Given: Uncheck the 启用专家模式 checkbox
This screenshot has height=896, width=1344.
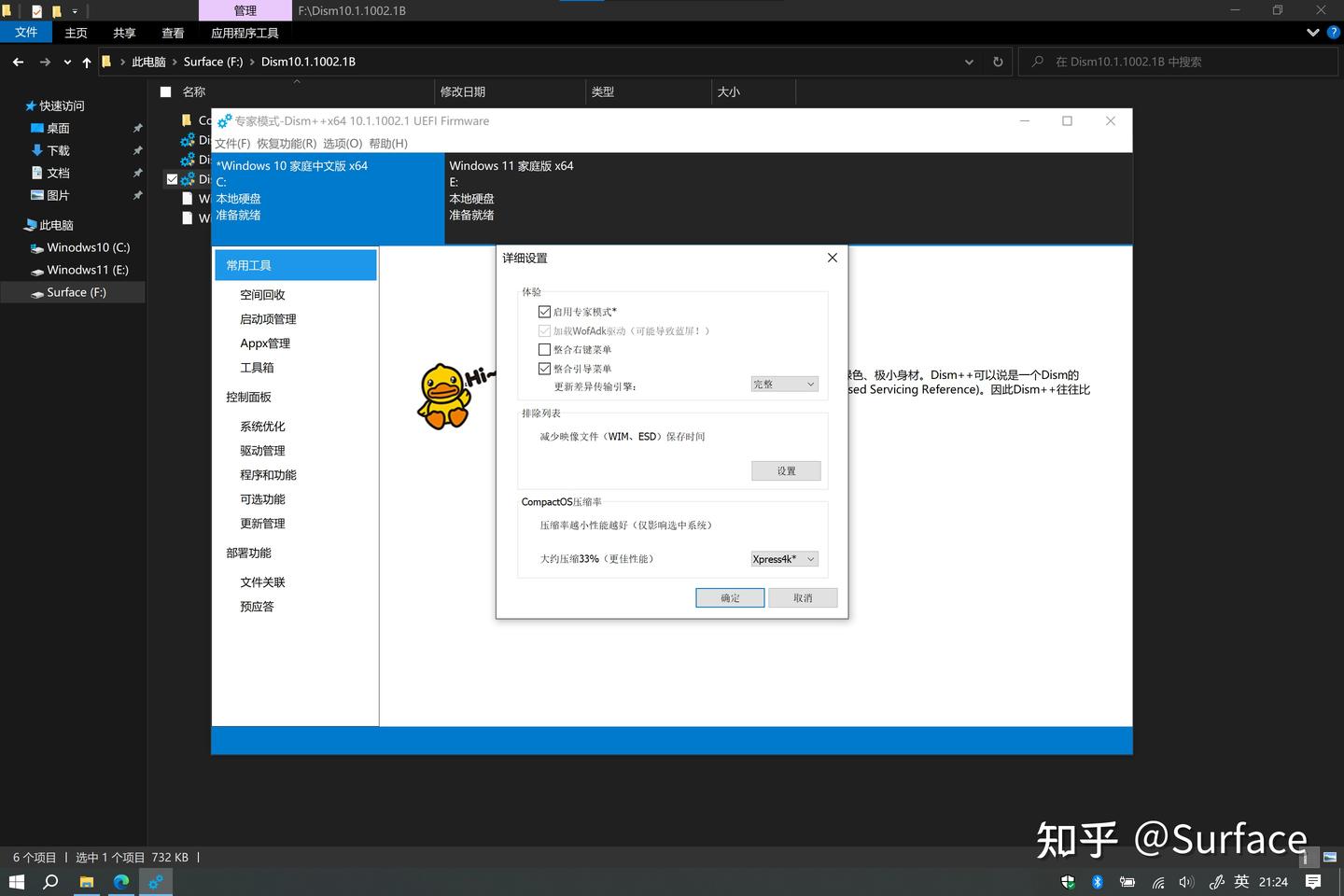Looking at the screenshot, I should click(x=544, y=311).
